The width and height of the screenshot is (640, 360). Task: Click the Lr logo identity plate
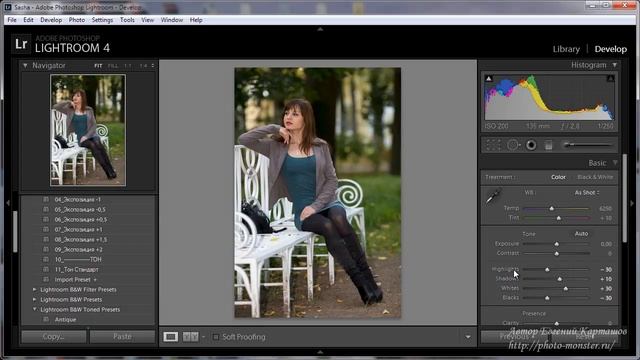click(x=21, y=44)
